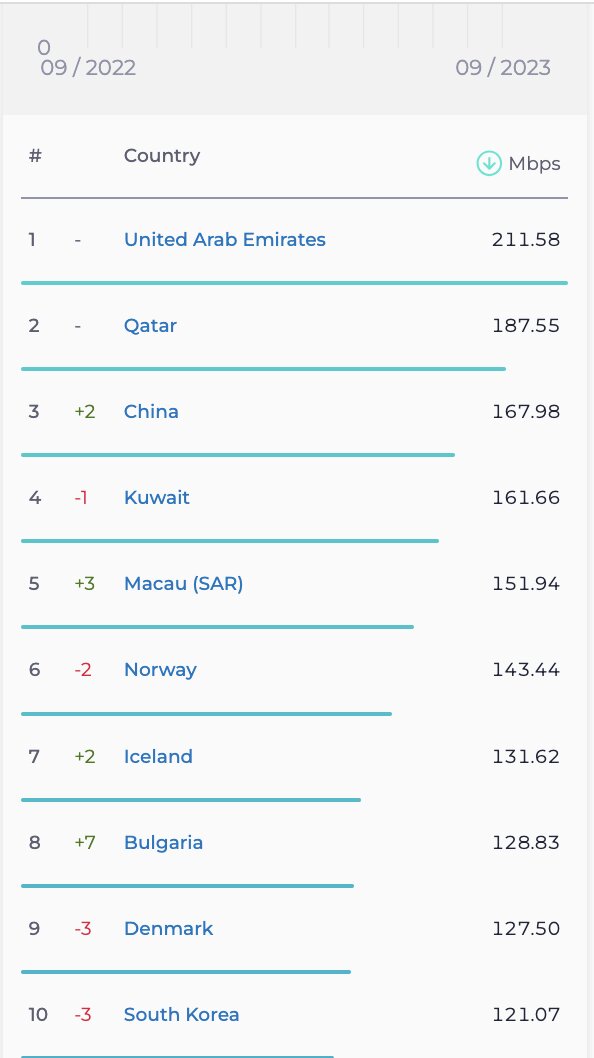Open the Bulgaria ranking entry
The height and width of the screenshot is (1058, 594).
[163, 843]
